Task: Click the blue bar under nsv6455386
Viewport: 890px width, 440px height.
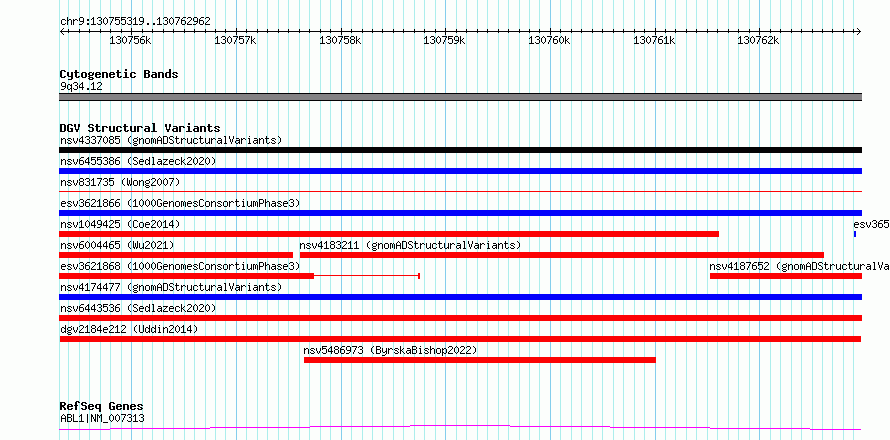Action: (460, 171)
